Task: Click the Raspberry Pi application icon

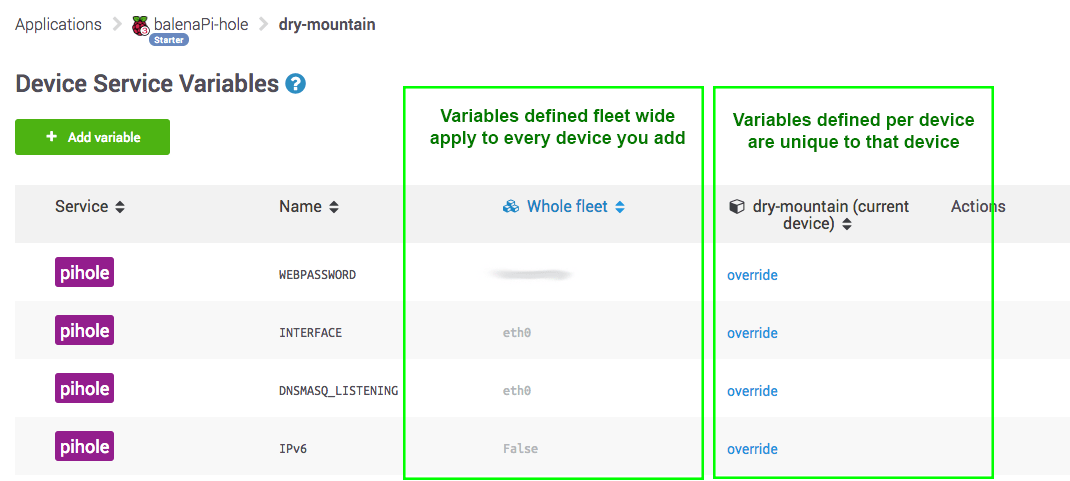Action: point(141,25)
